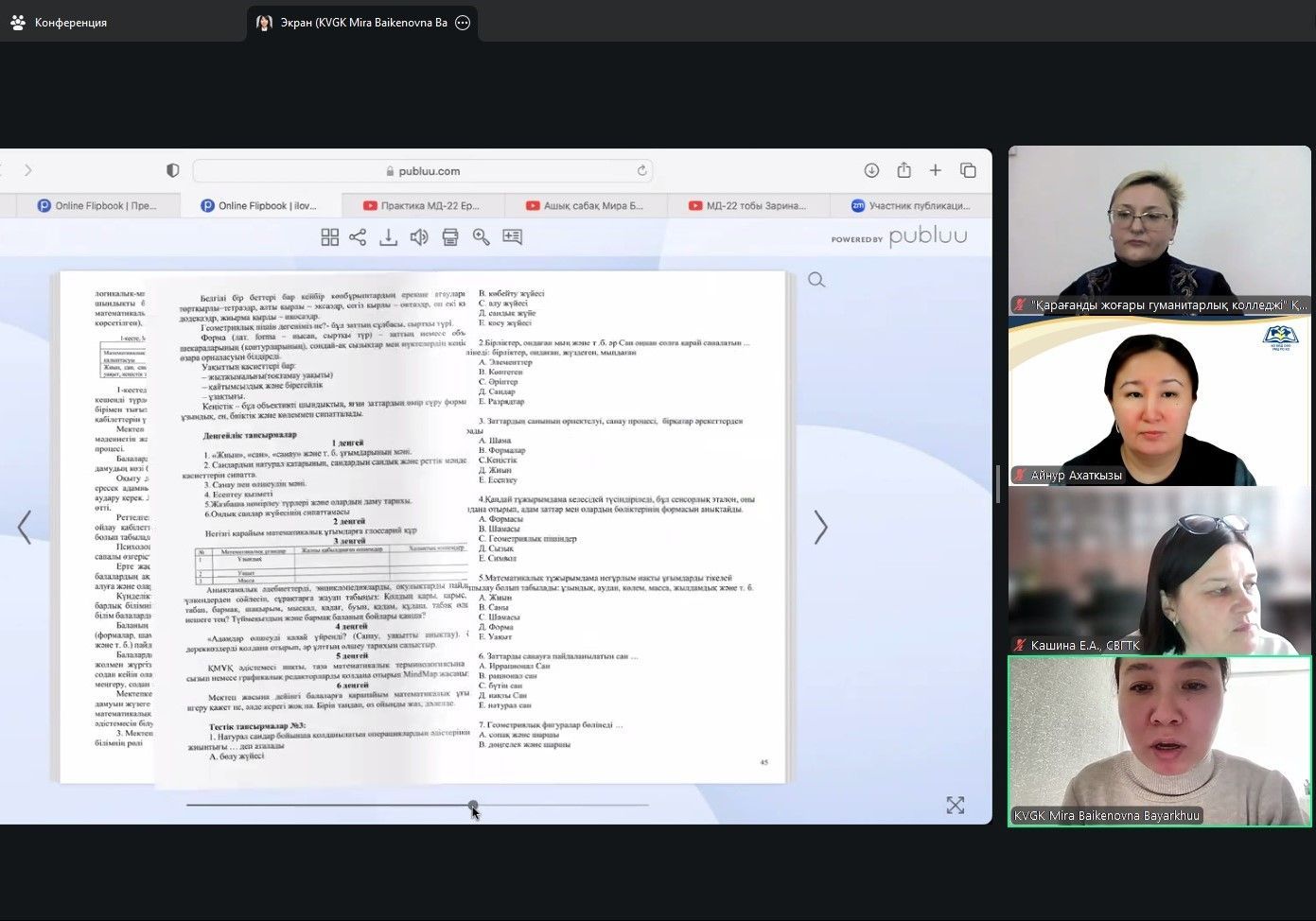Image resolution: width=1316 pixels, height=921 pixels.
Task: Reload the page in Safari
Action: point(641,171)
